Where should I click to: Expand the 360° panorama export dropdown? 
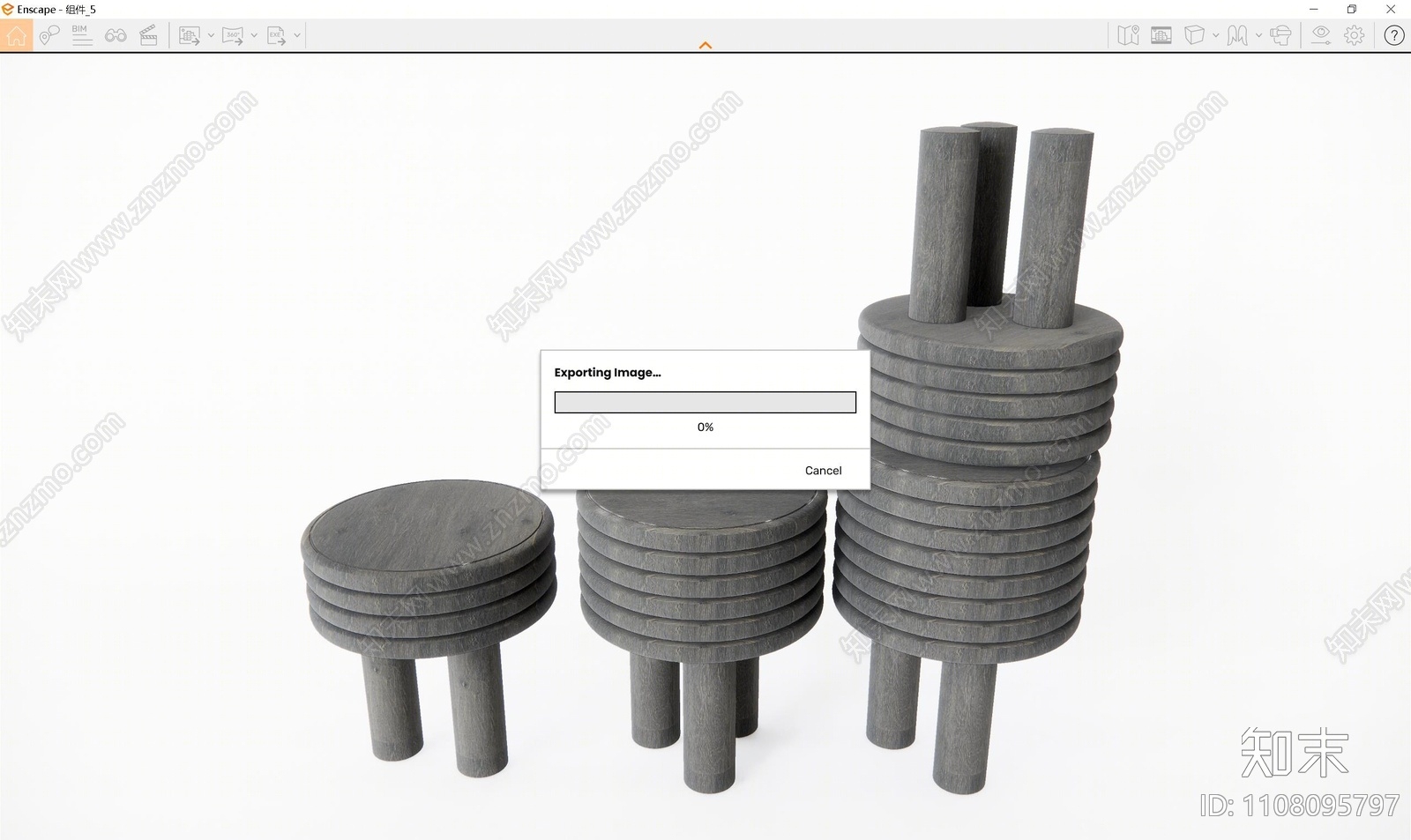254,36
